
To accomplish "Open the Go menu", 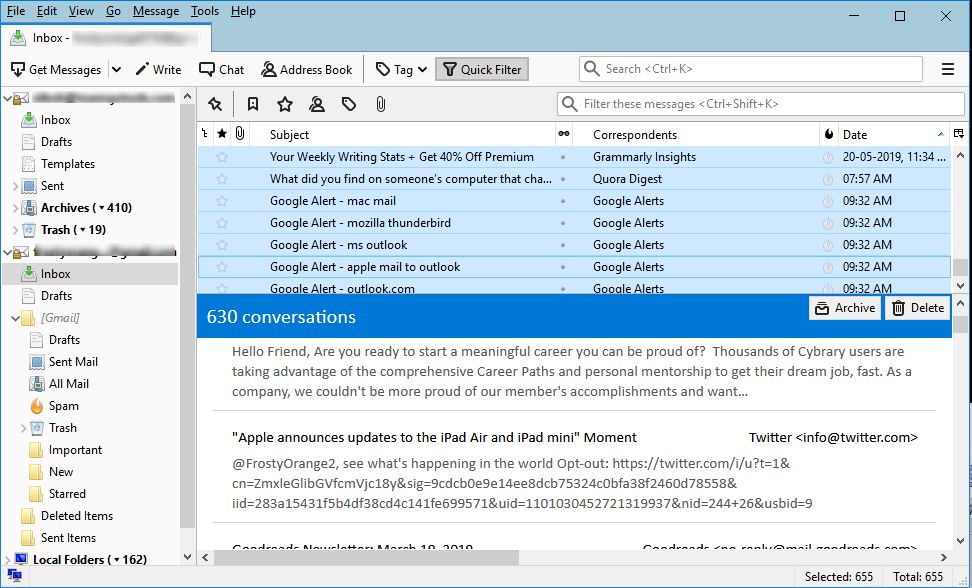I will 113,11.
